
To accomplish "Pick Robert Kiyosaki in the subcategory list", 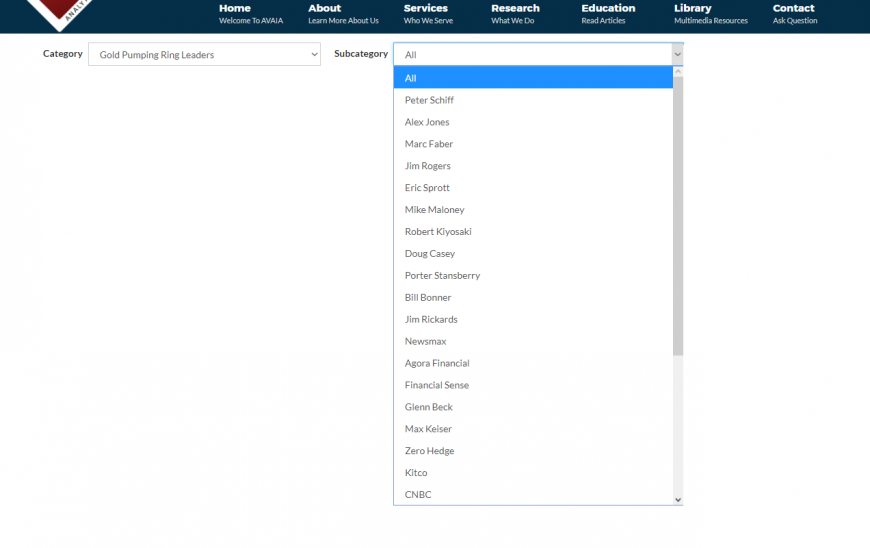I will (x=438, y=232).
